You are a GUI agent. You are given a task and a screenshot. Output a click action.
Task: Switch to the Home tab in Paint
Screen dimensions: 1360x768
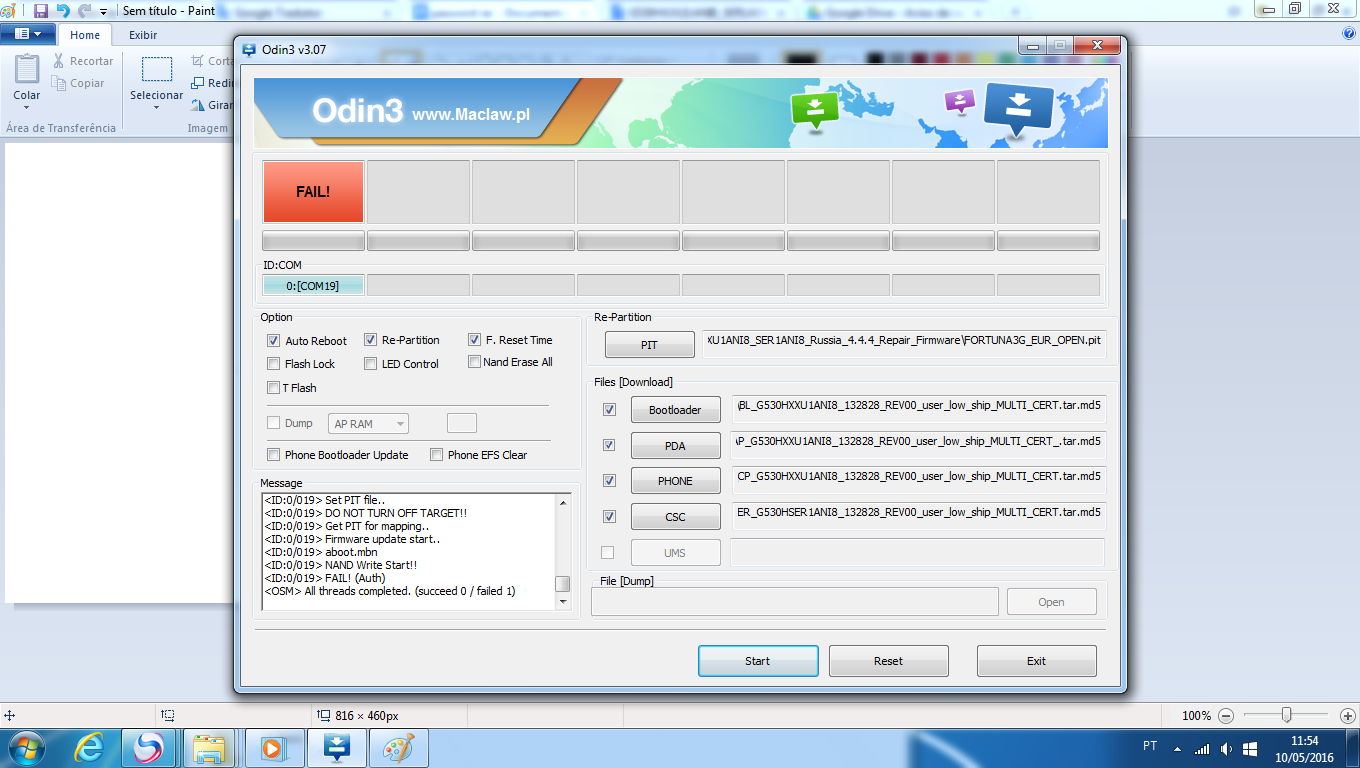84,35
